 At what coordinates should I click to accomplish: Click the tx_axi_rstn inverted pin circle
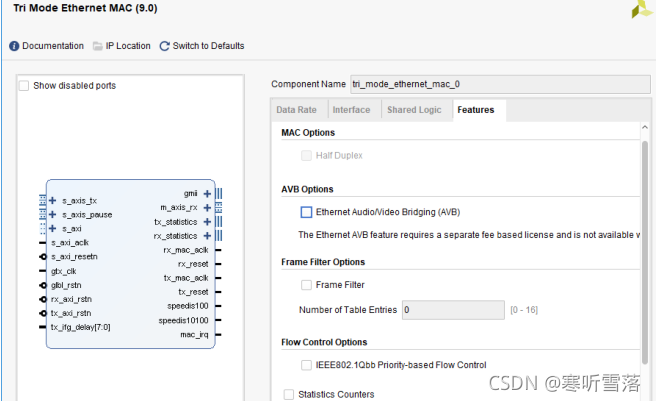(x=43, y=313)
